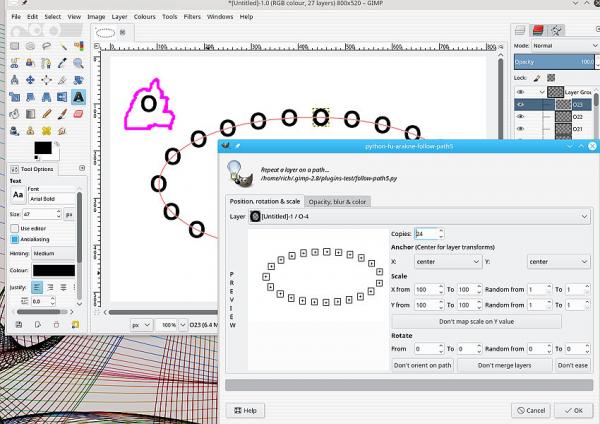Hide the O22 layer via eye icon
Viewport: 600px width, 424px height.
click(x=520, y=116)
